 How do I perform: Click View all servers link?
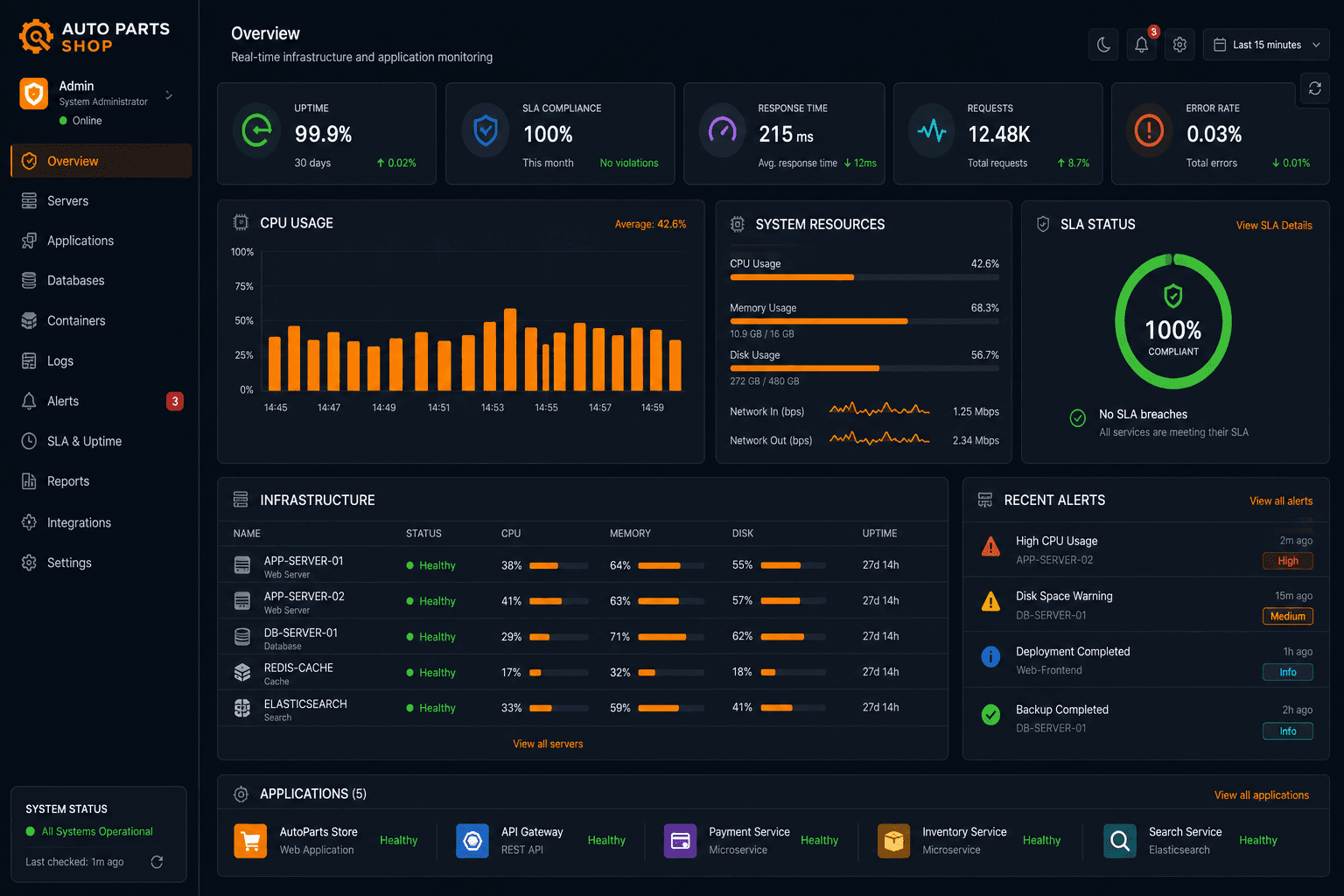[548, 744]
